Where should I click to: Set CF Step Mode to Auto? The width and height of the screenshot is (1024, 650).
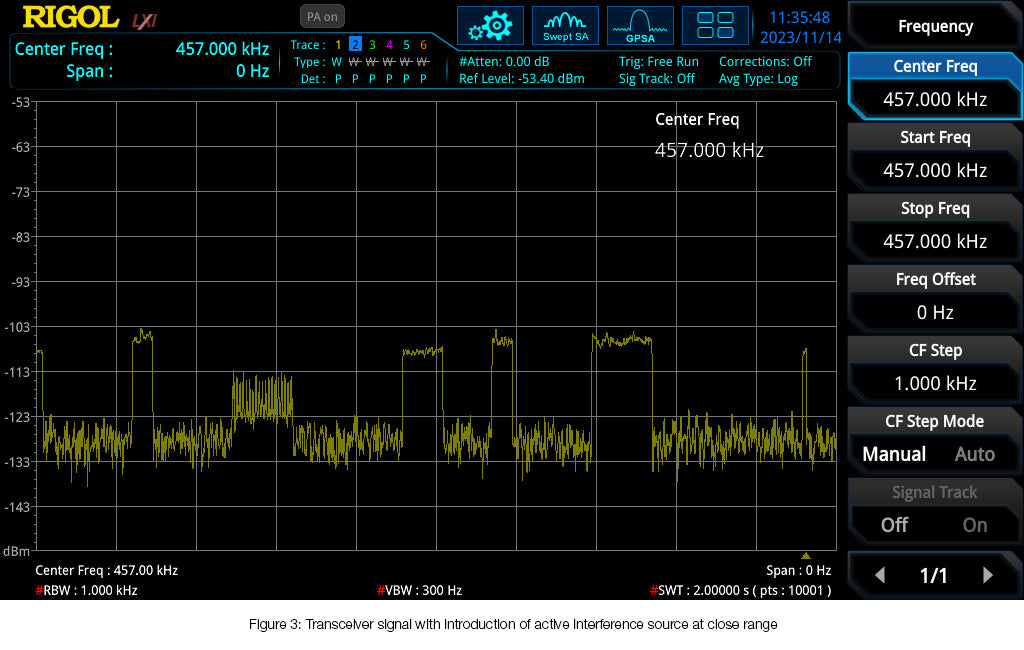(974, 454)
